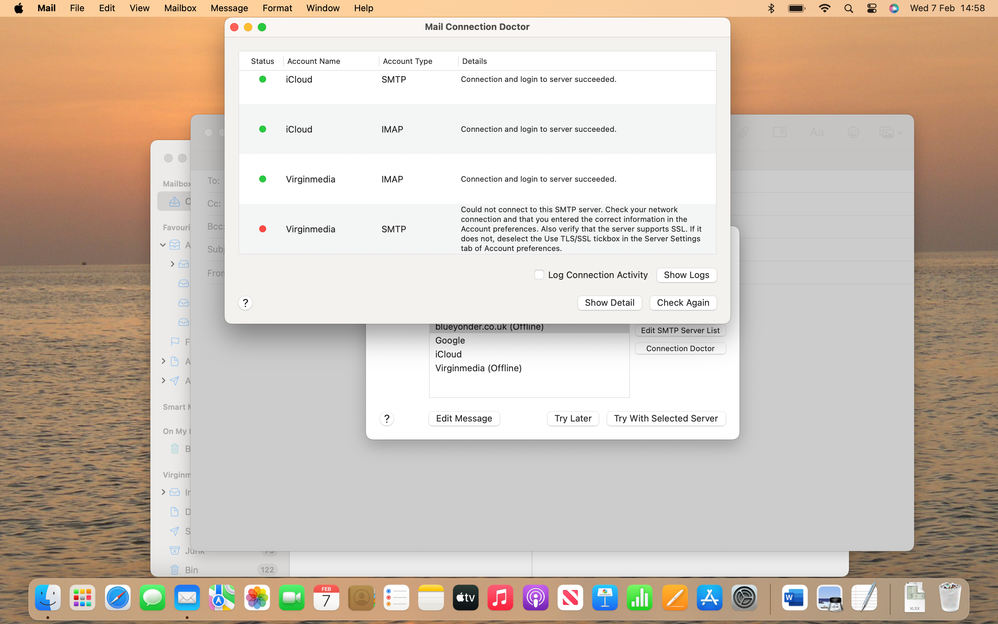This screenshot has width=998, height=624.
Task: Select the iCloud SMTP account name cell
Action: click(x=299, y=80)
